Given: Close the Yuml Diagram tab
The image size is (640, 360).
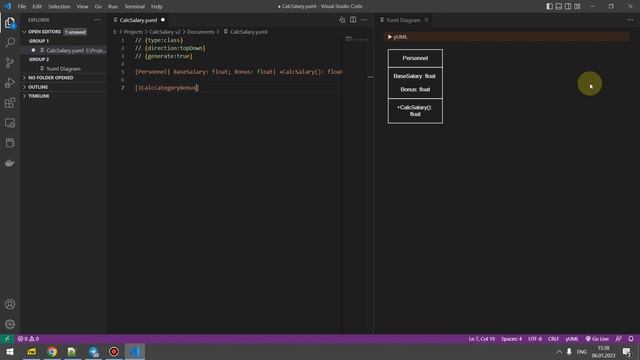Looking at the screenshot, I should [427, 20].
